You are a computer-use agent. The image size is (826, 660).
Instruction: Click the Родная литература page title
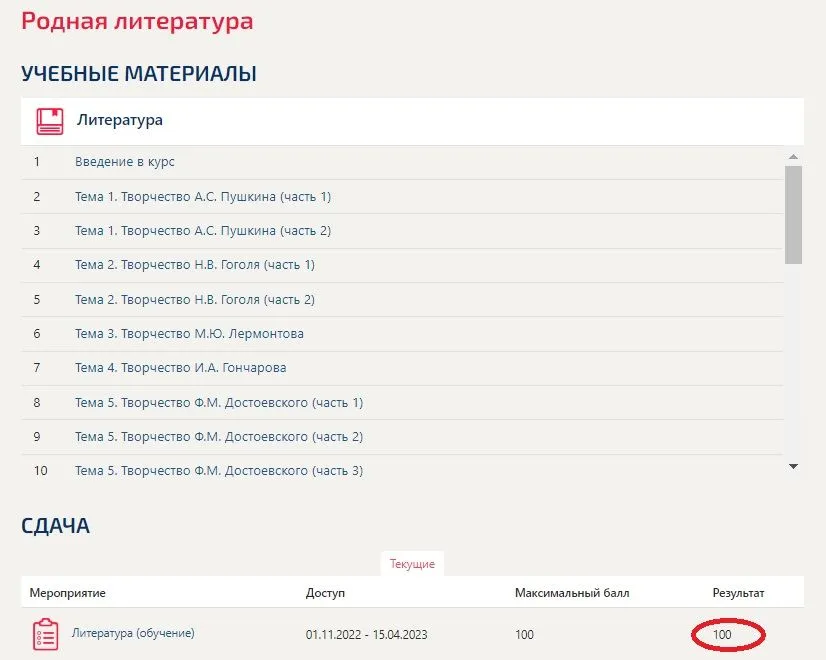tap(137, 22)
